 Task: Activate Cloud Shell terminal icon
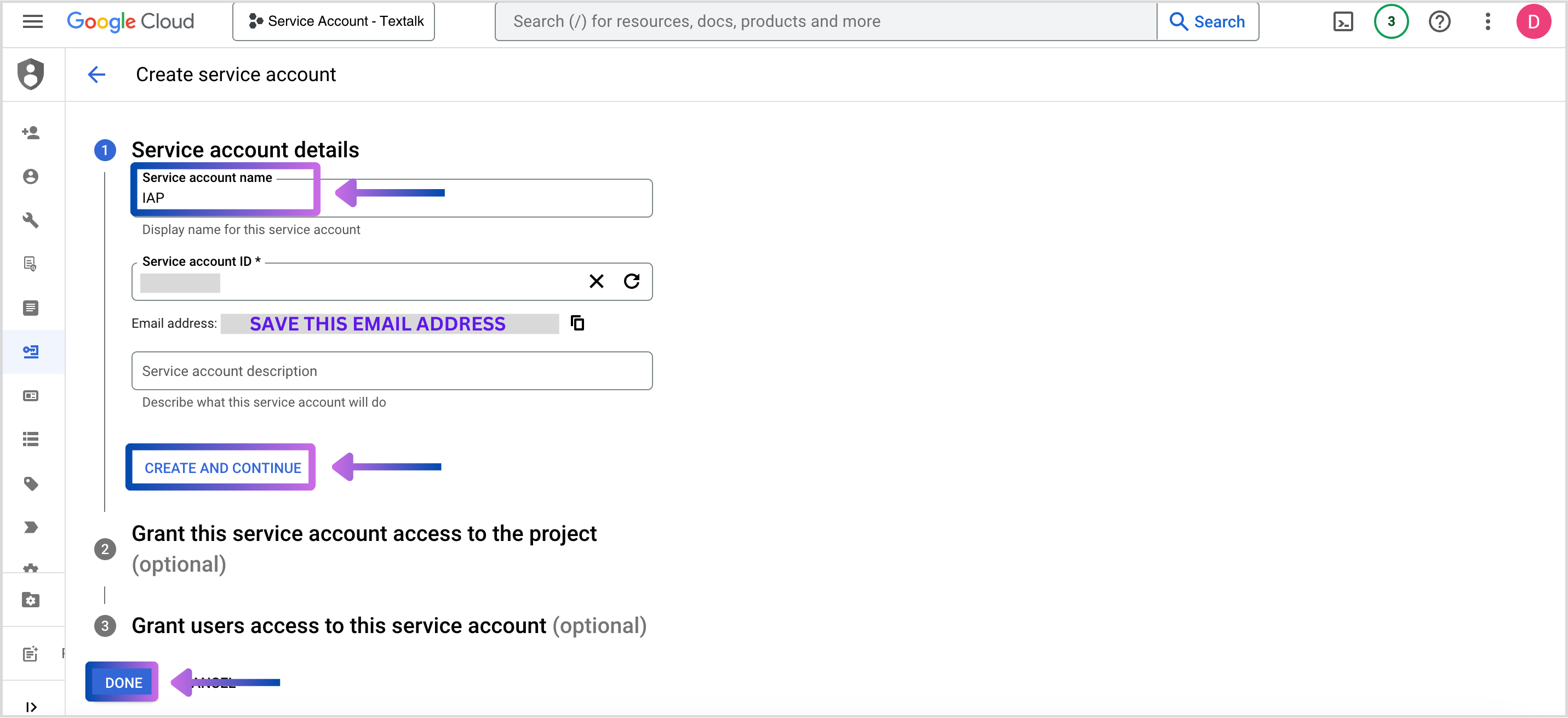click(1342, 21)
